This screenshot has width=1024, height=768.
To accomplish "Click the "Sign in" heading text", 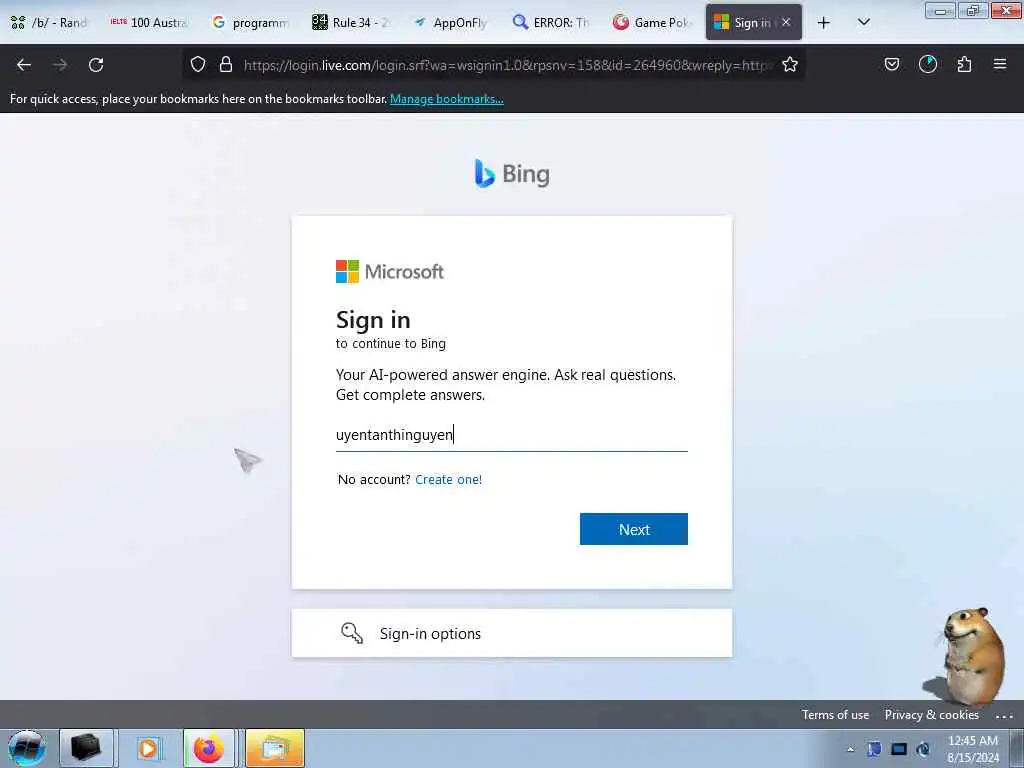I will pos(373,320).
